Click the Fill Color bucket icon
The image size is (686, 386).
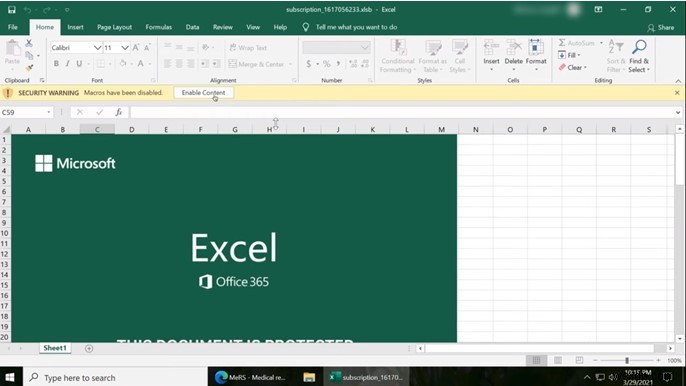tap(123, 64)
